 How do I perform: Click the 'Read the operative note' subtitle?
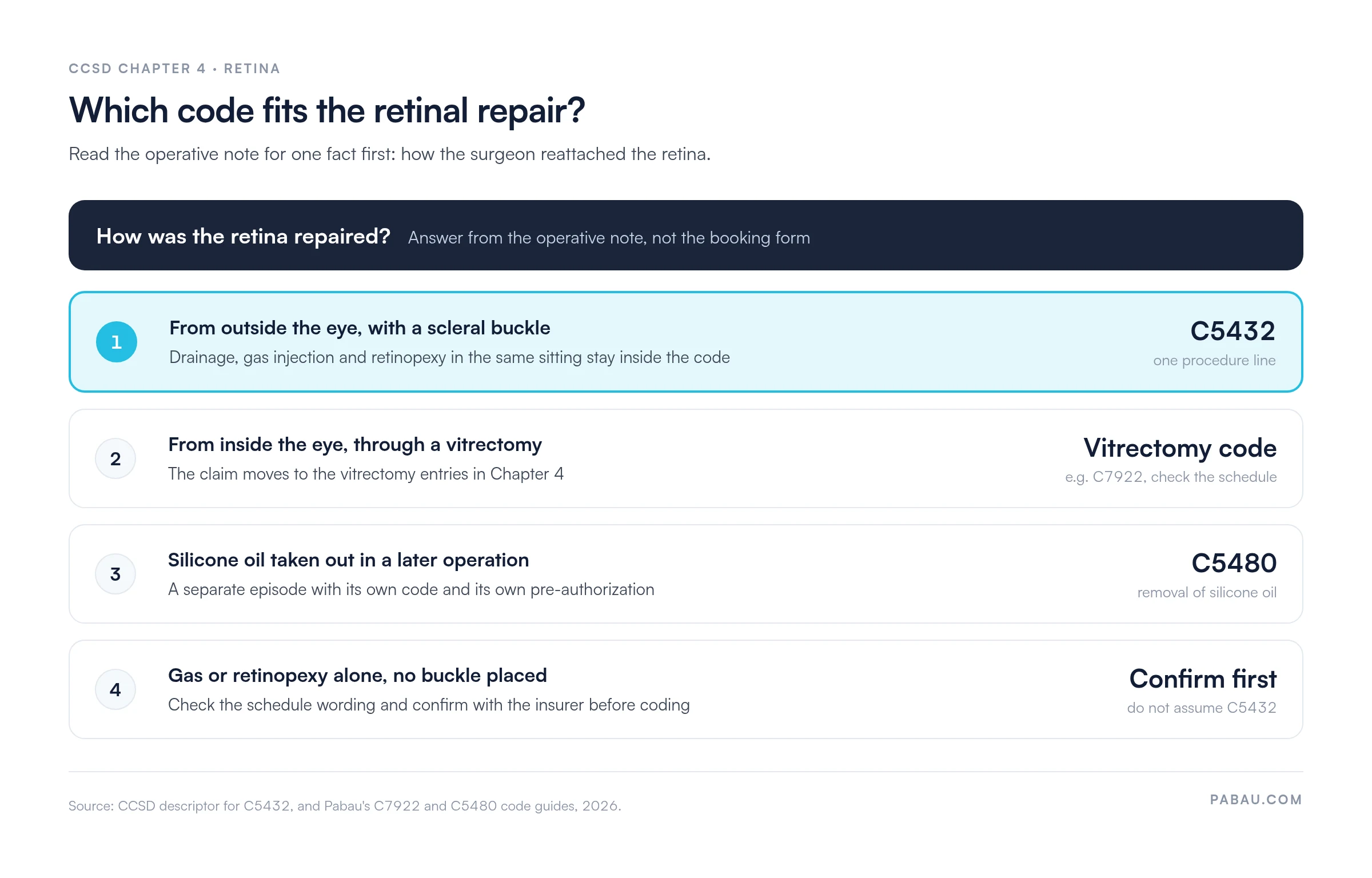pos(389,154)
